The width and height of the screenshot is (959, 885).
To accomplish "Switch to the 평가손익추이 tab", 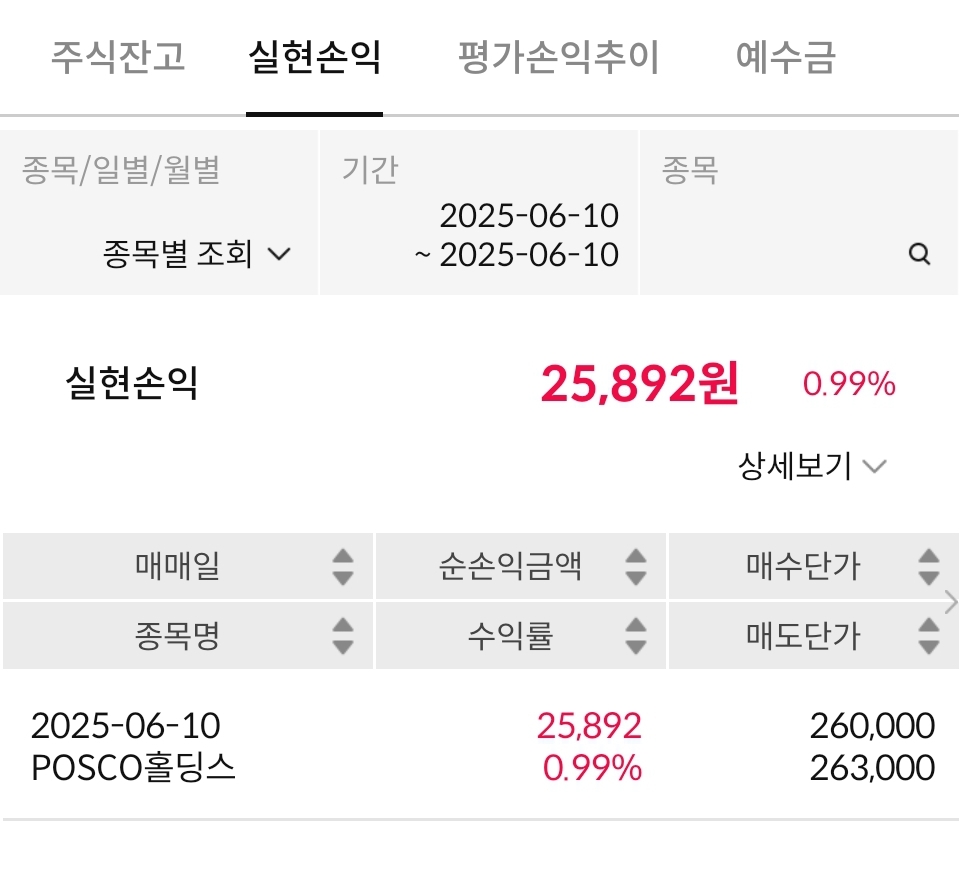I will coord(558,57).
